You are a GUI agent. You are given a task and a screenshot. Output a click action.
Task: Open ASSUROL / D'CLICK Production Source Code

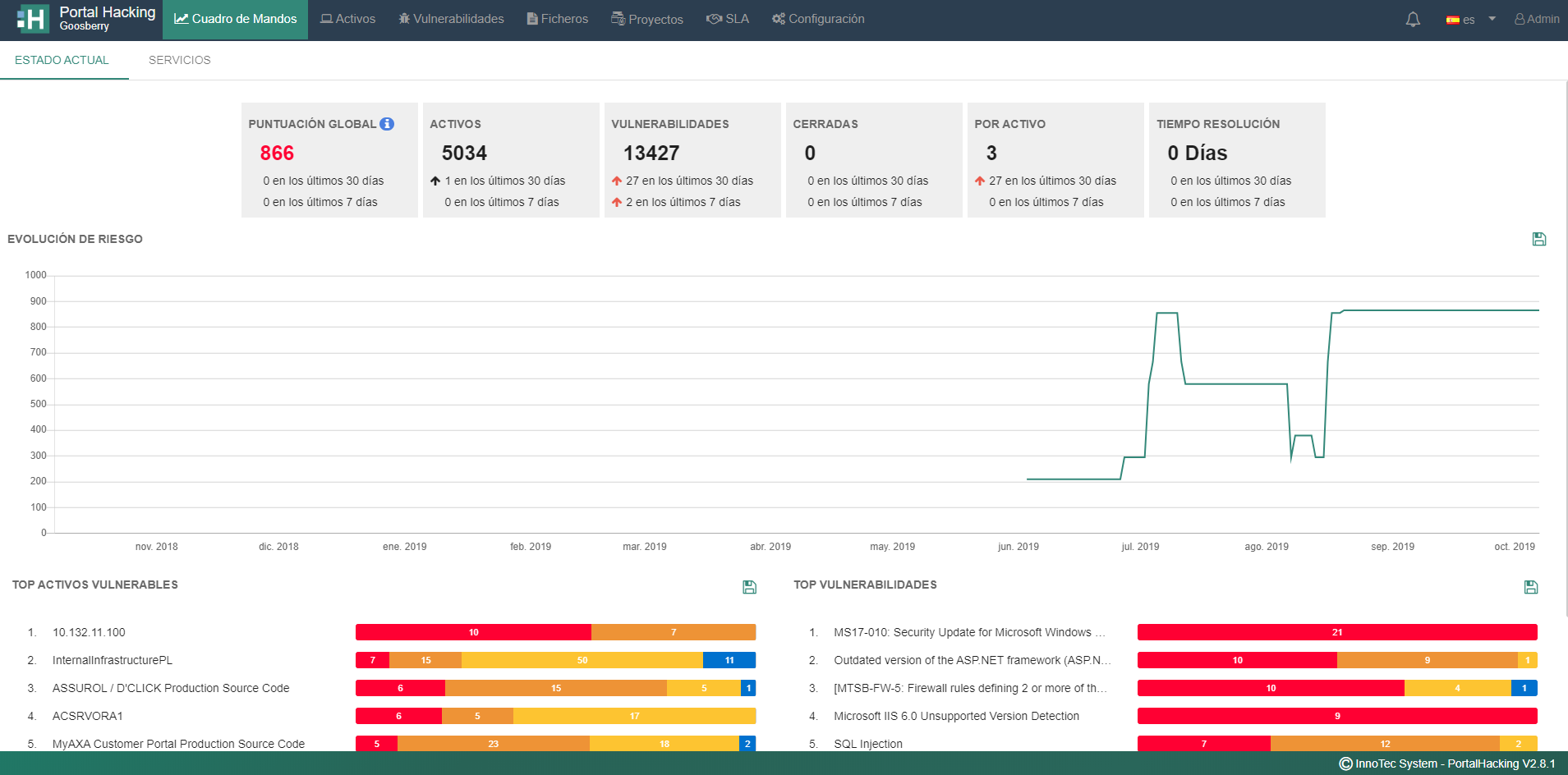171,688
